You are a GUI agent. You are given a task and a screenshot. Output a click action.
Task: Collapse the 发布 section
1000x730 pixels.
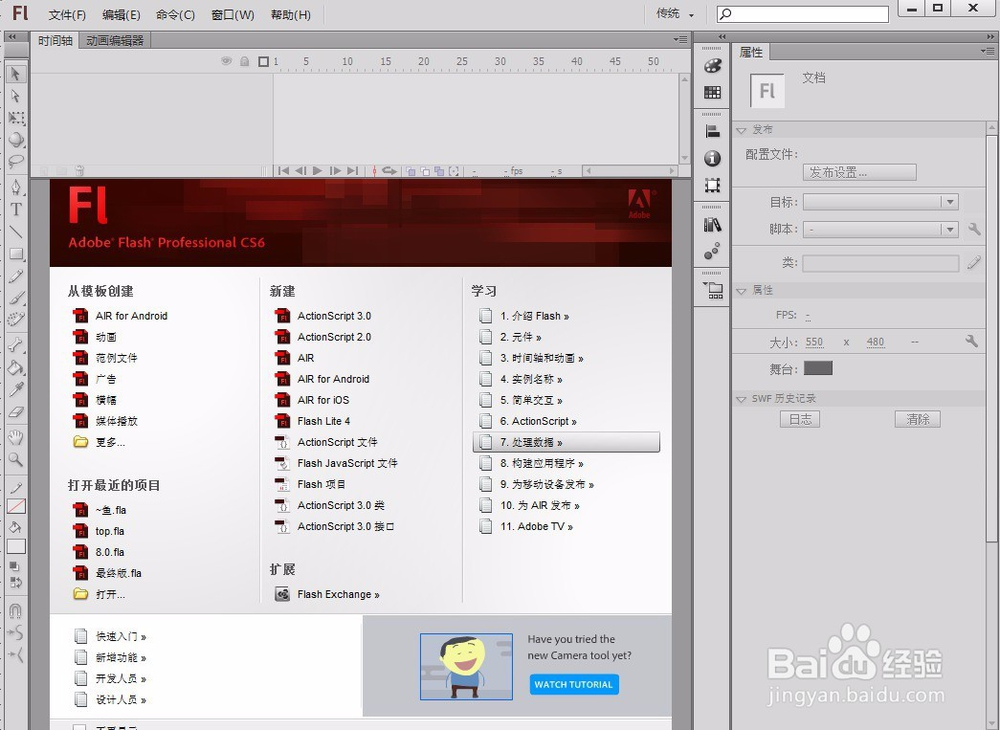click(741, 129)
